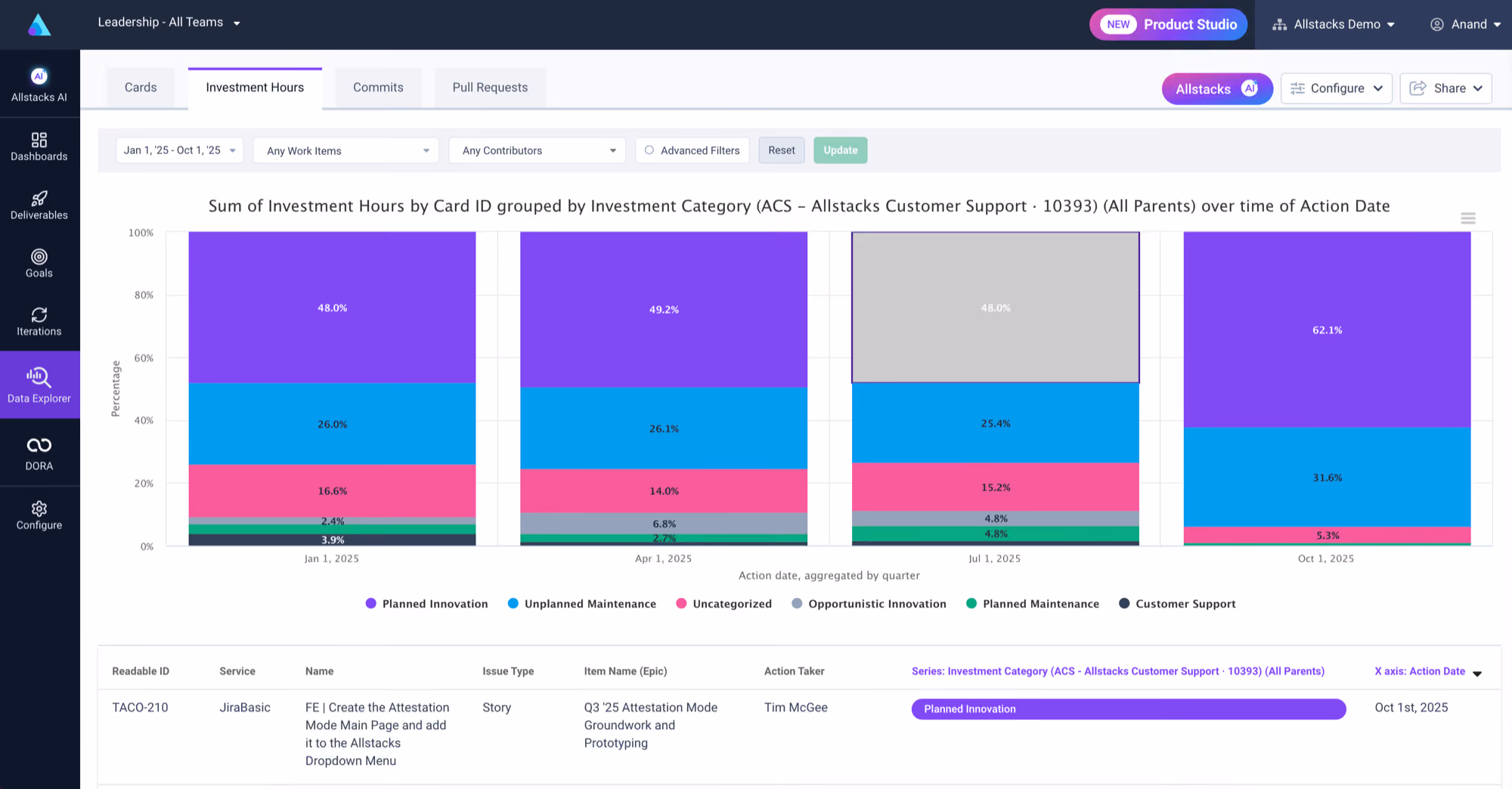Click Planned Innovation pill in TACO-210 row

click(x=1129, y=709)
